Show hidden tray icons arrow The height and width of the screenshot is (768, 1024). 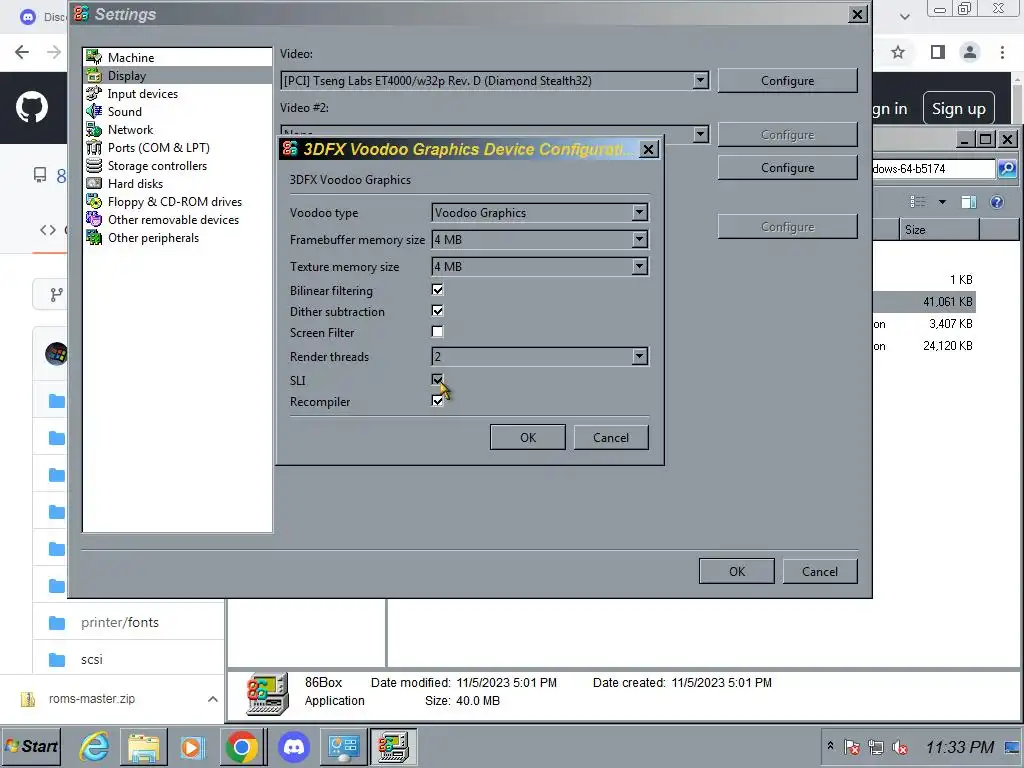(830, 745)
